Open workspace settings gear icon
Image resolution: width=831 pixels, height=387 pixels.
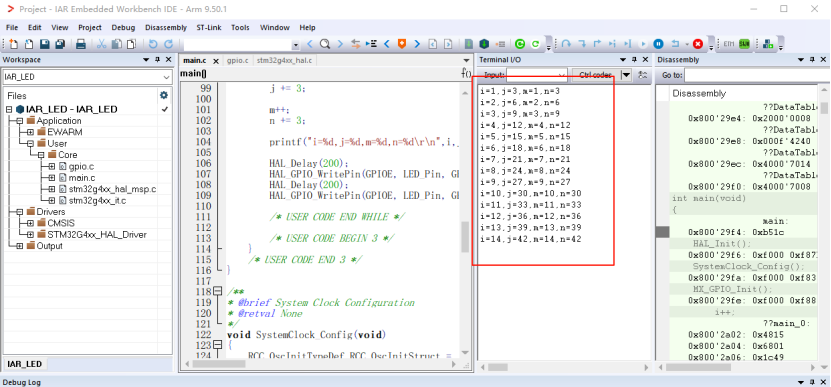coord(164,95)
